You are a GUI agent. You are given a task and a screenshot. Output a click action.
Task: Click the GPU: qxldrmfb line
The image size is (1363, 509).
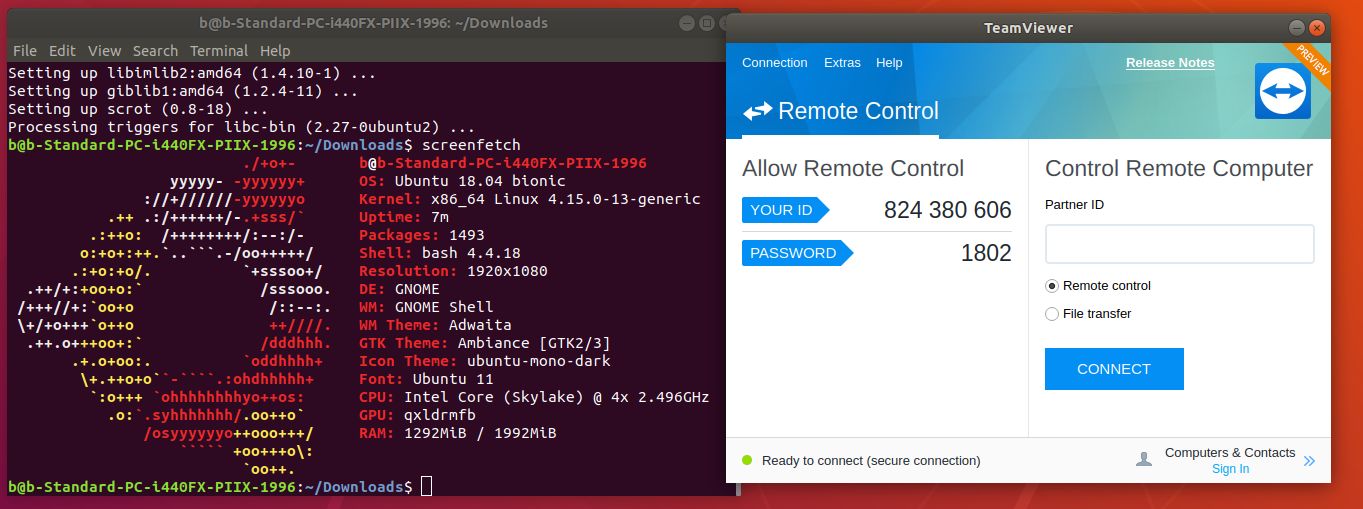417,415
